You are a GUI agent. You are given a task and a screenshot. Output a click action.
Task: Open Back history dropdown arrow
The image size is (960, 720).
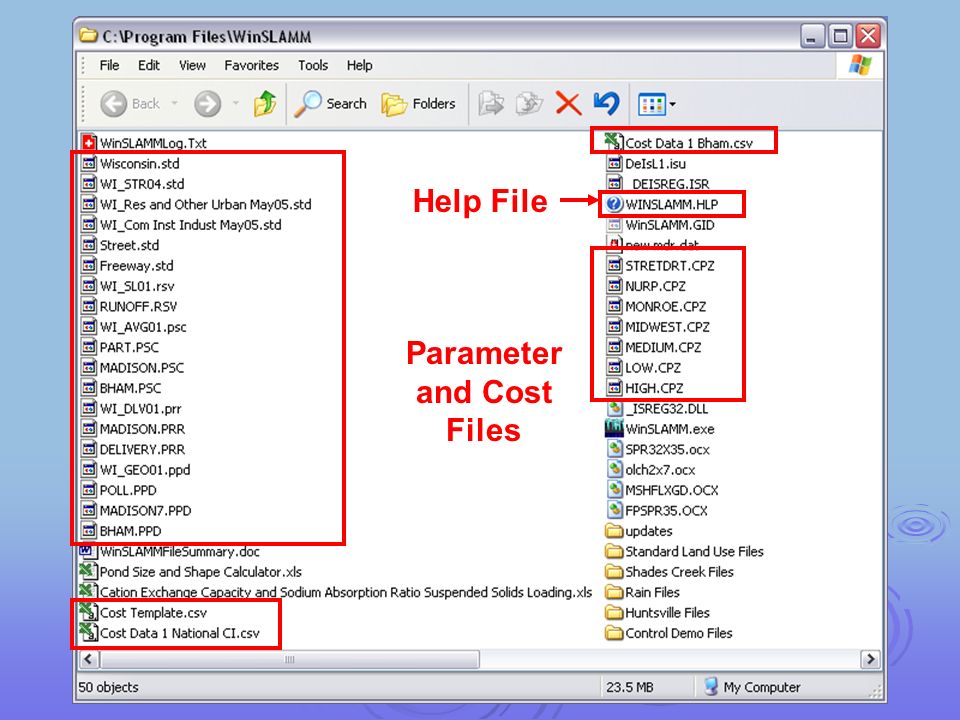click(x=174, y=103)
